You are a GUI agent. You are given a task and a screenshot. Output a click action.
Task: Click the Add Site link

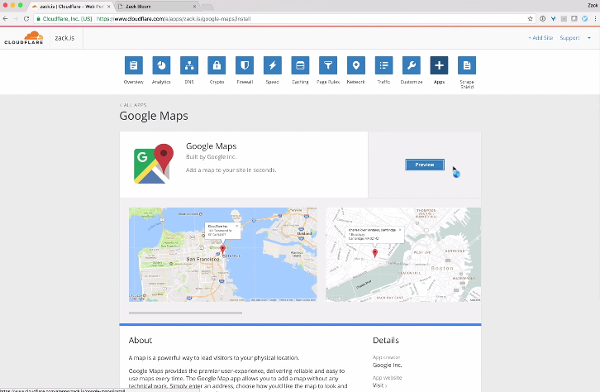(x=541, y=38)
